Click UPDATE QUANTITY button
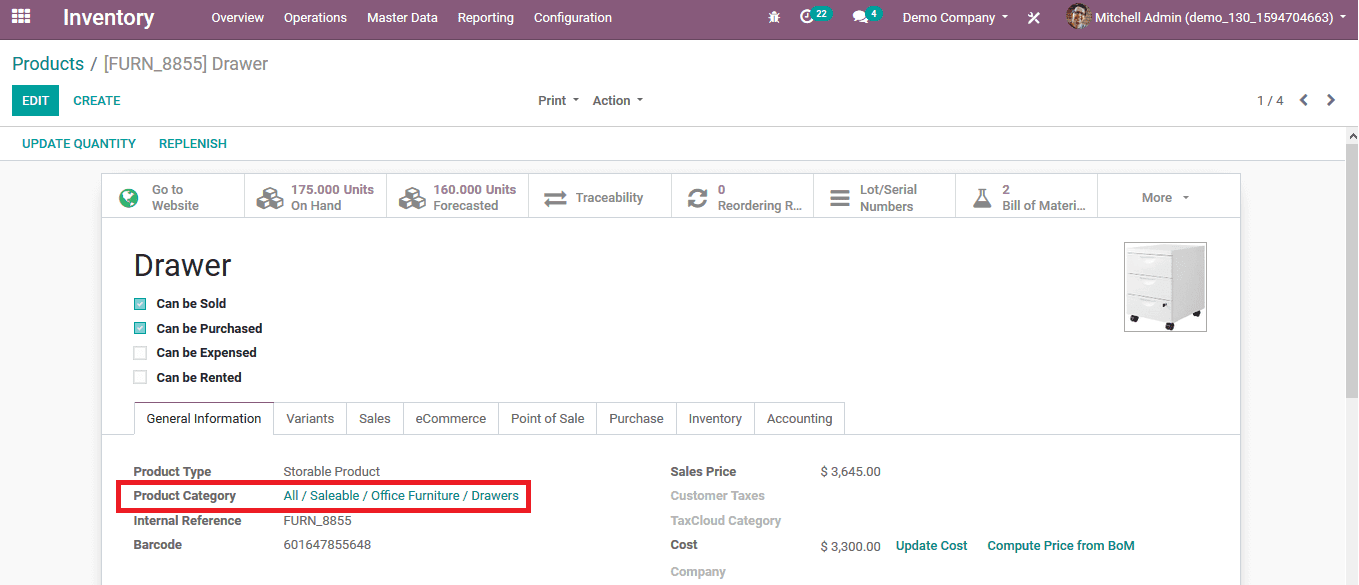Screen dimensions: 1359x585 tap(79, 144)
